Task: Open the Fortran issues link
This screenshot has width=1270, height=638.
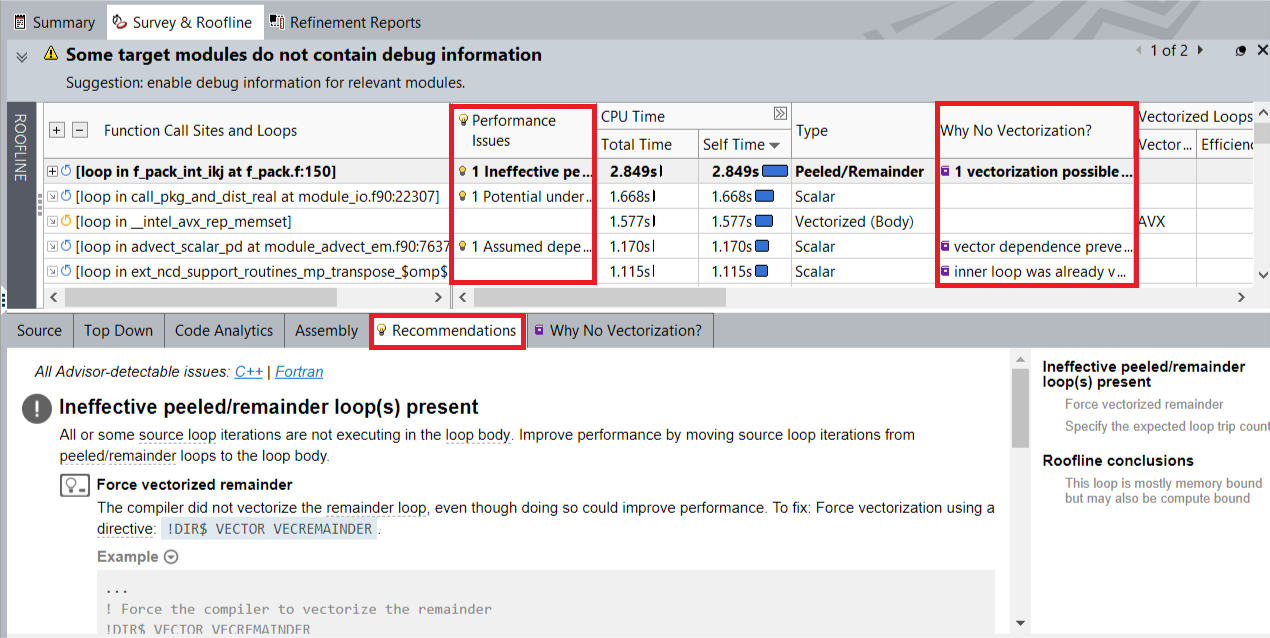Action: 299,372
